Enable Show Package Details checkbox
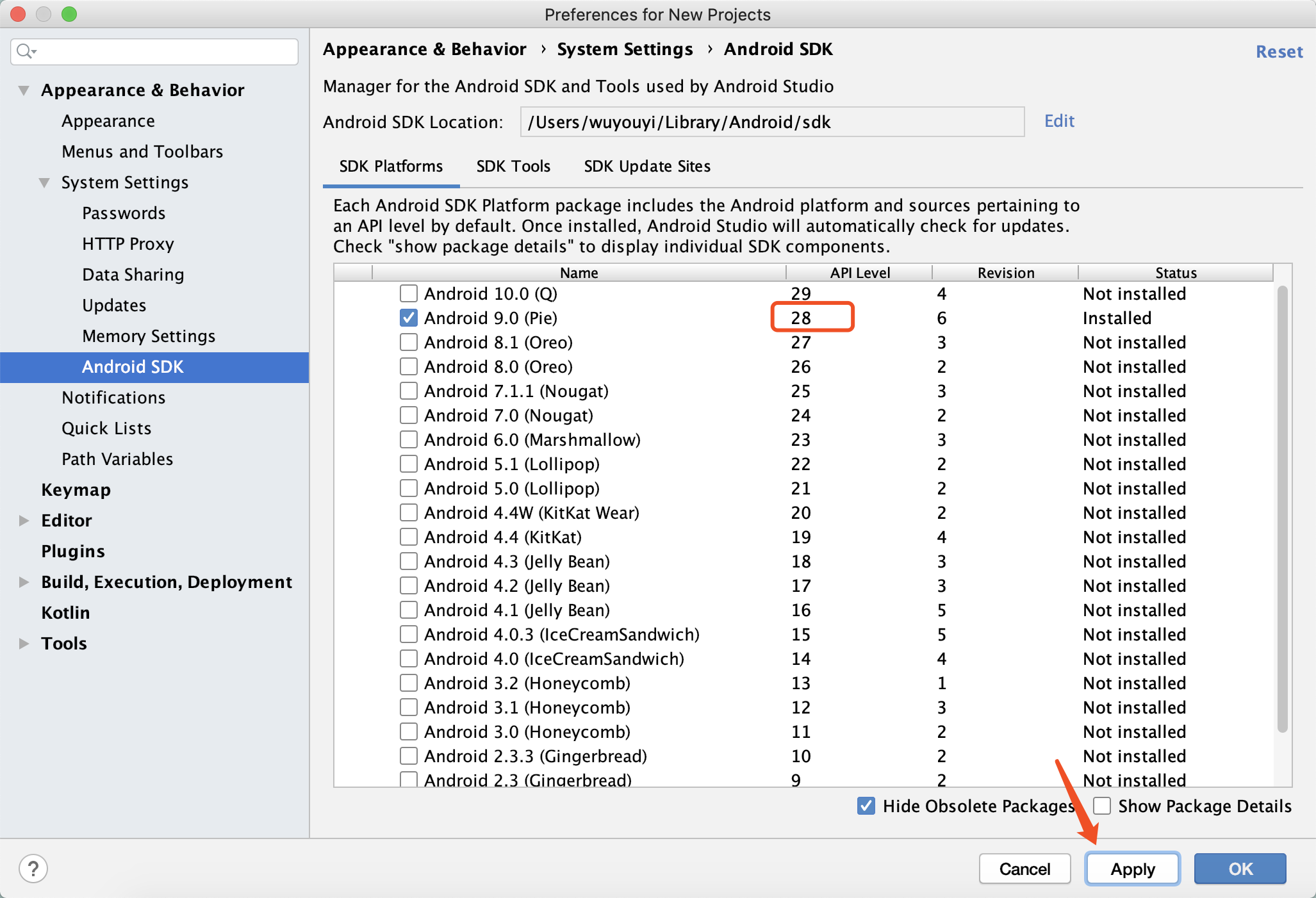 (x=1101, y=806)
